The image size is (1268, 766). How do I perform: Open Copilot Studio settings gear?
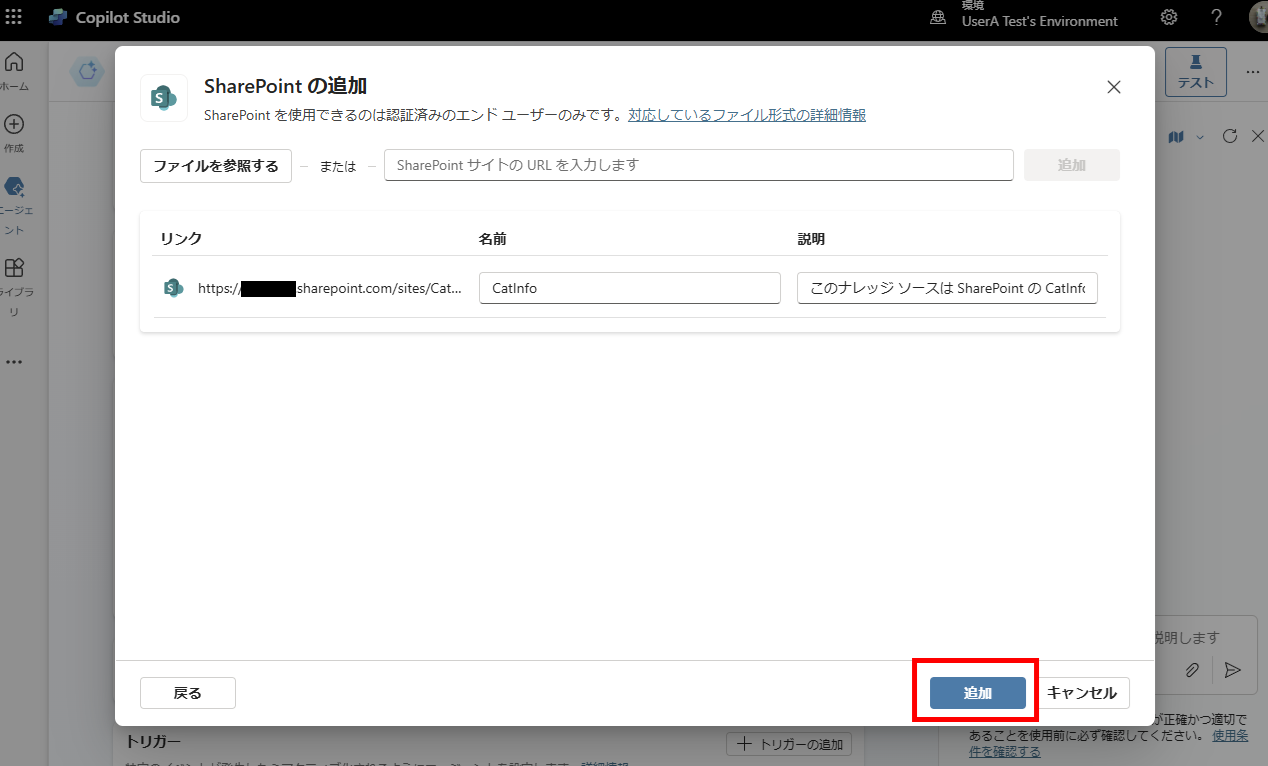(x=1168, y=17)
